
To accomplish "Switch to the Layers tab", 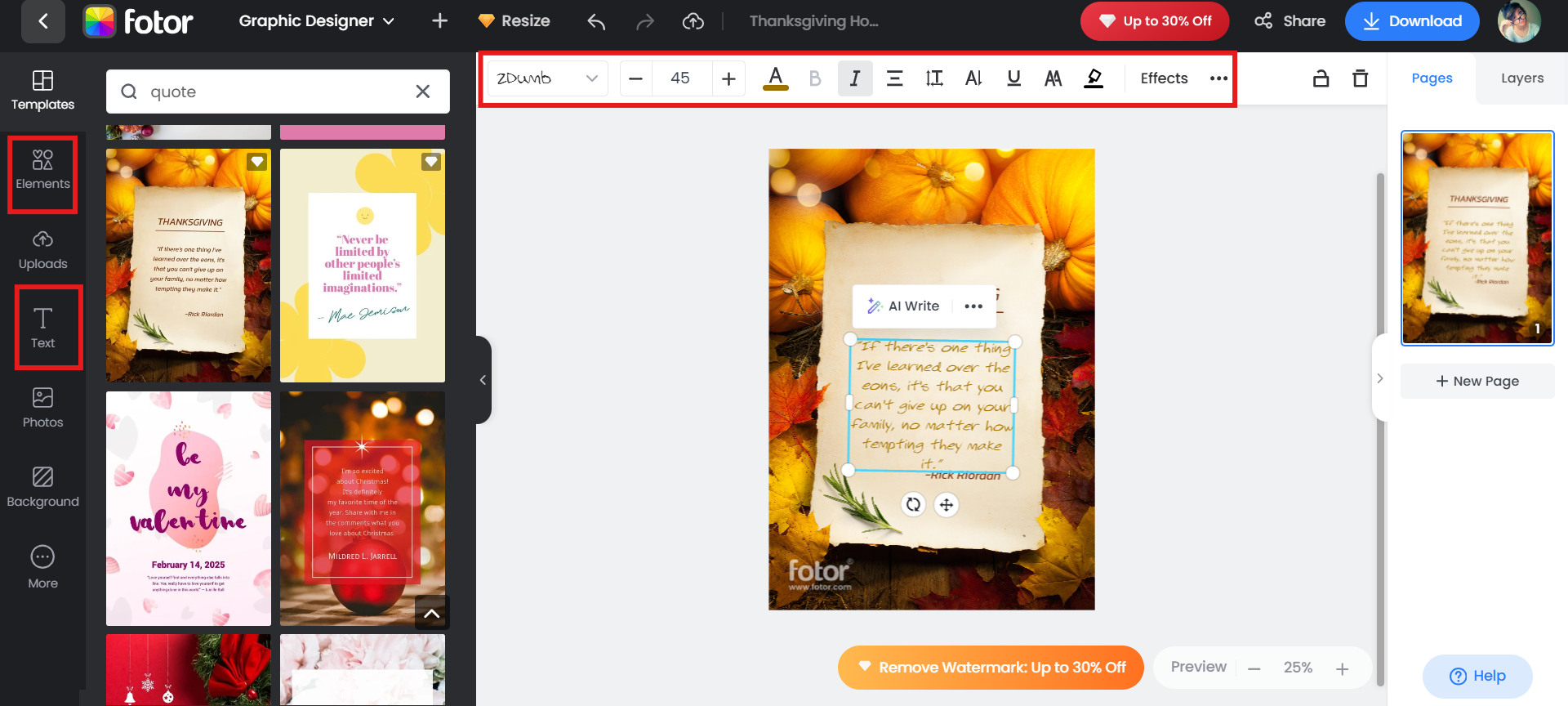I will click(1522, 78).
